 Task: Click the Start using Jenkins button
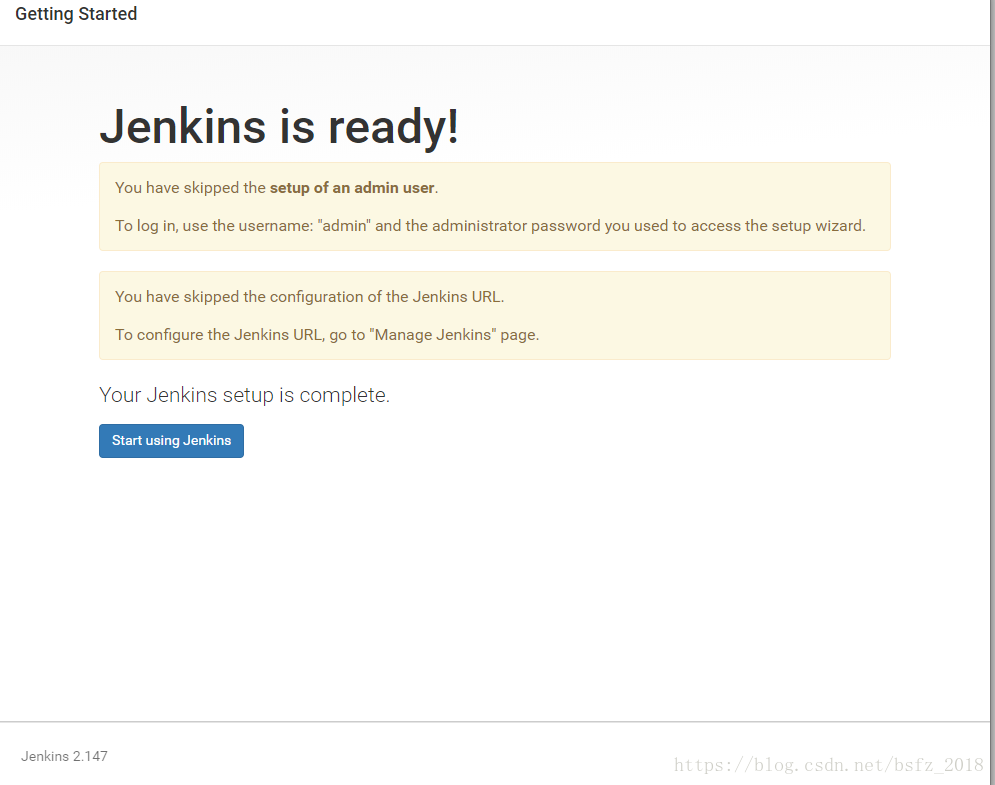[x=171, y=440]
